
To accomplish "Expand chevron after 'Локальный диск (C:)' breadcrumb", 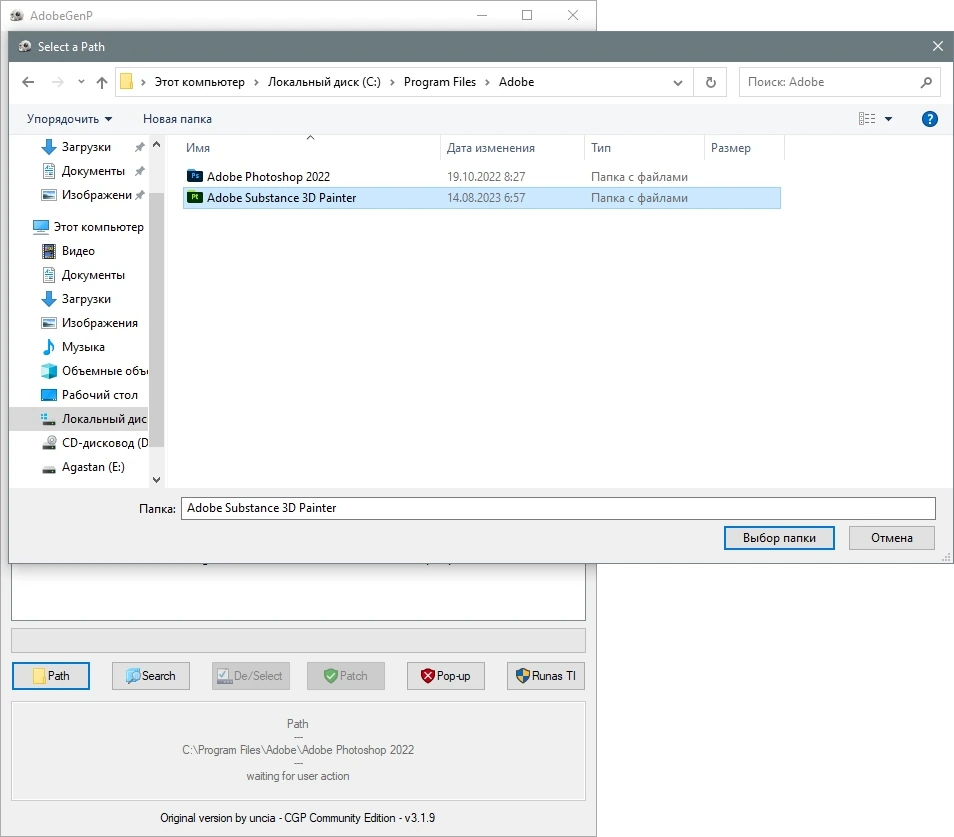I will [x=392, y=82].
